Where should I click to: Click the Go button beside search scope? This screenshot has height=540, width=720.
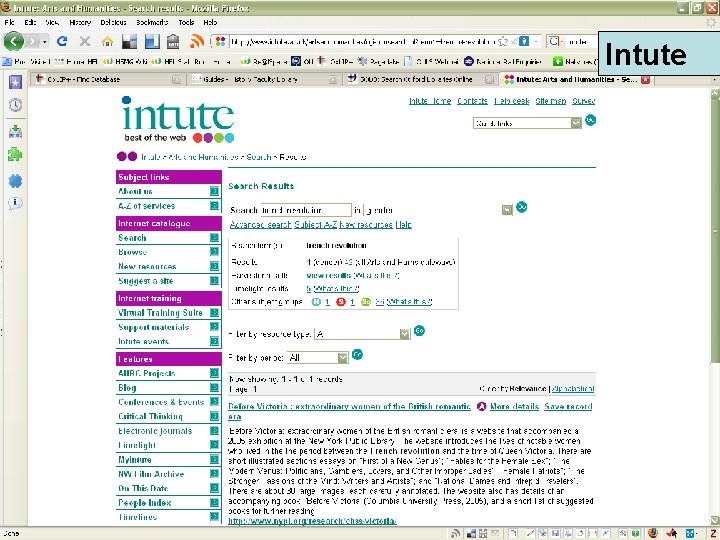tap(521, 207)
